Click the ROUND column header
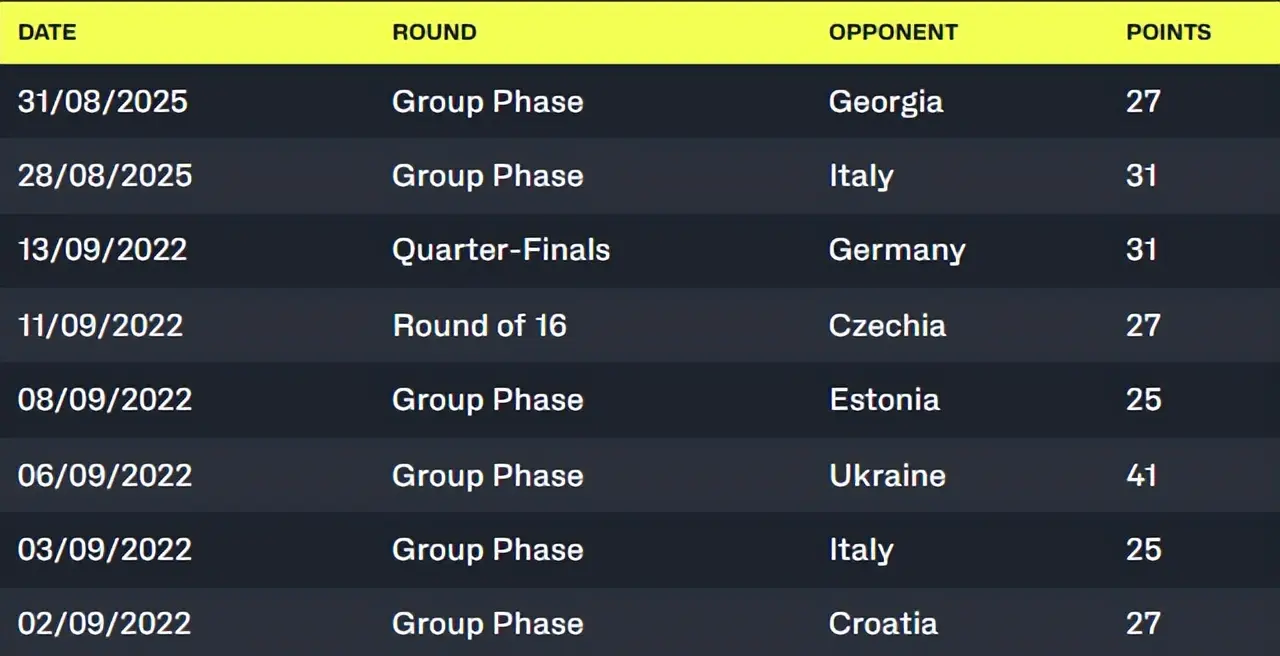Viewport: 1280px width, 656px height. tap(434, 32)
